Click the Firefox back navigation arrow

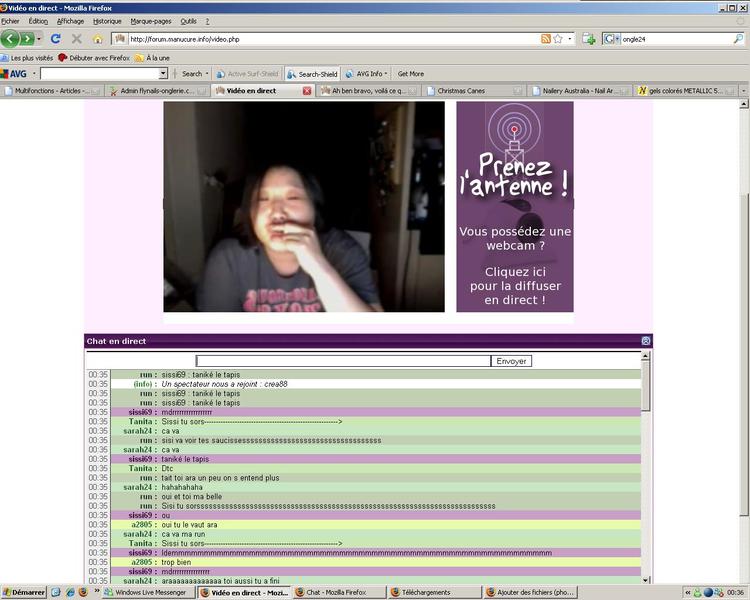11,39
